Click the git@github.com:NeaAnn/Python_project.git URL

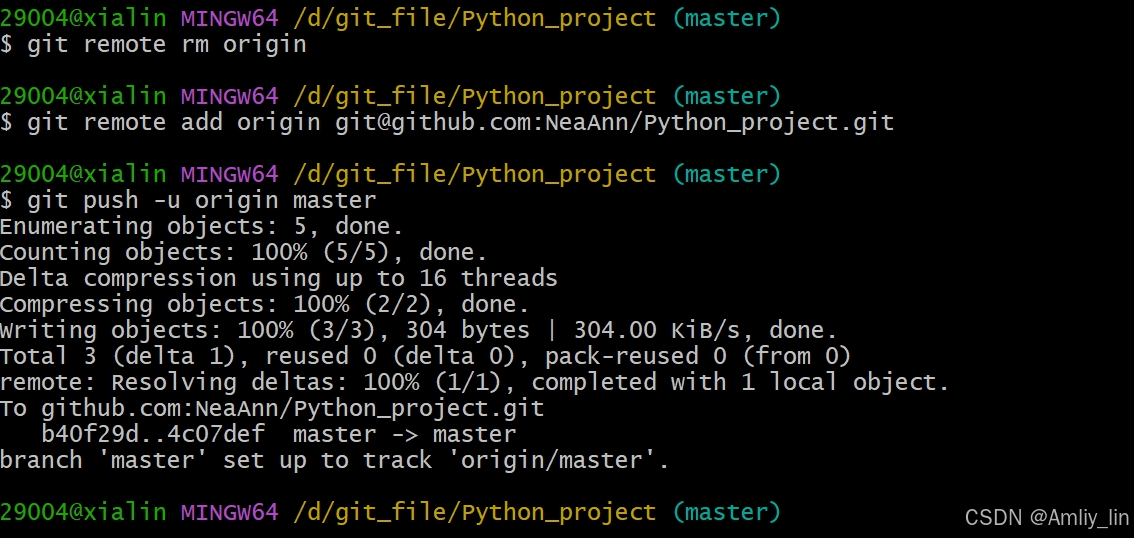[x=615, y=122]
